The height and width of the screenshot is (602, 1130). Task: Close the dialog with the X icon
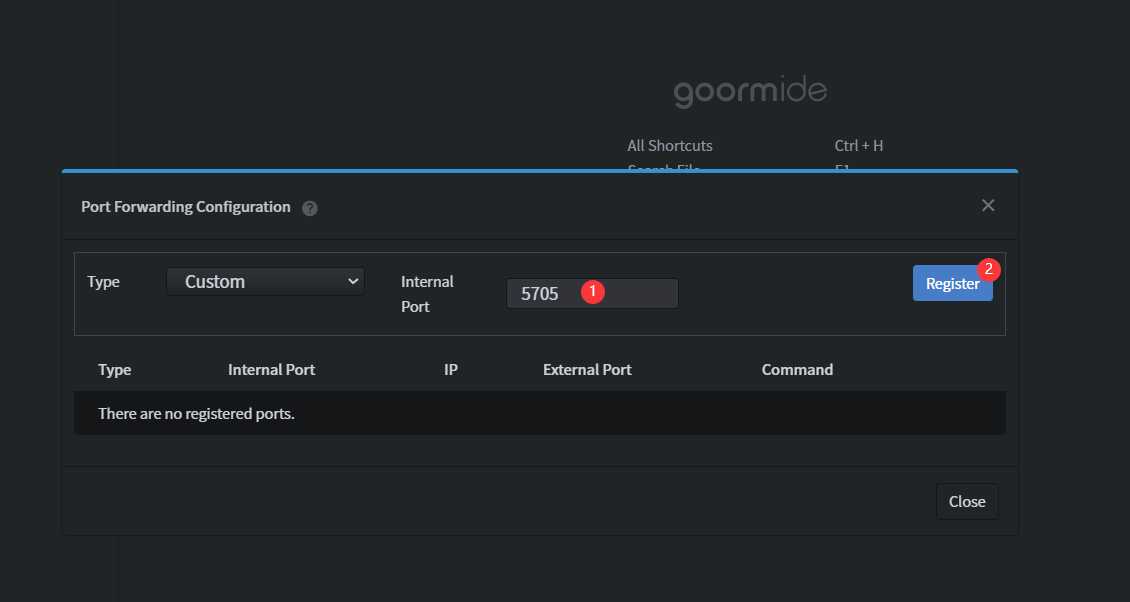(988, 205)
